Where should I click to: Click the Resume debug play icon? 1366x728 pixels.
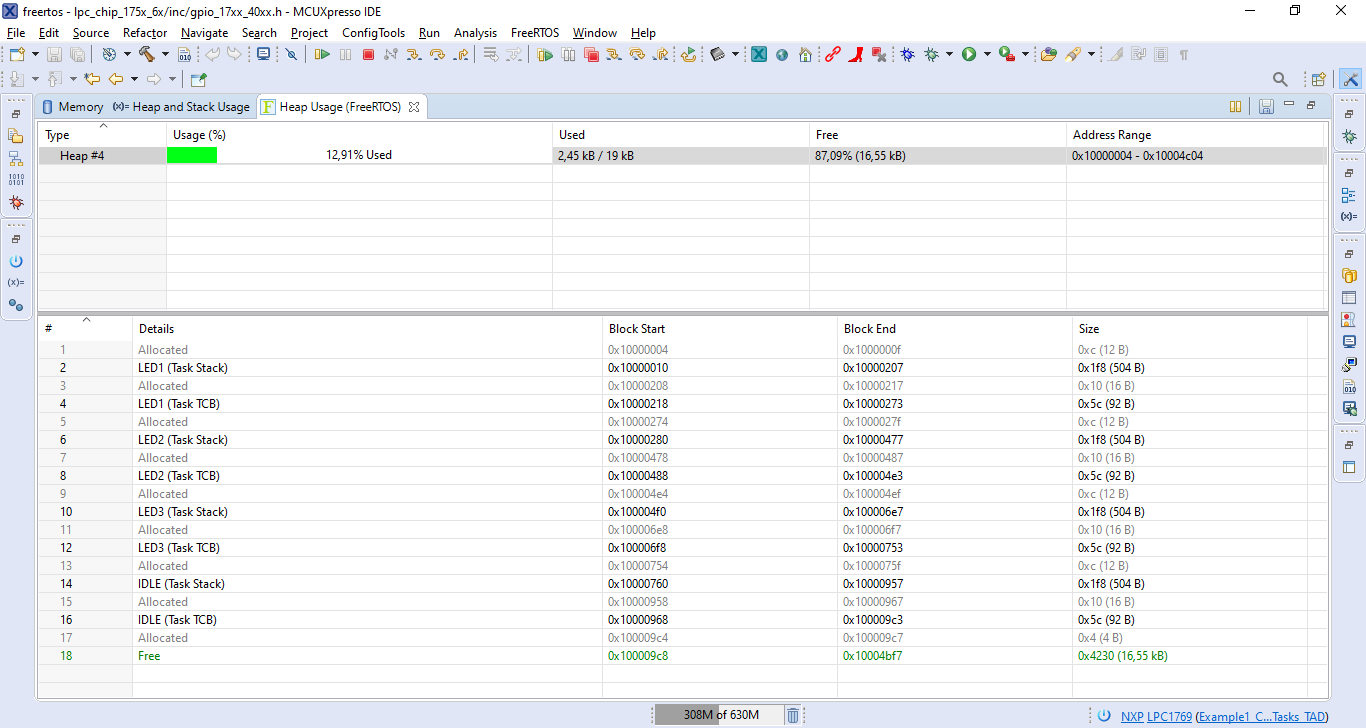(x=322, y=54)
